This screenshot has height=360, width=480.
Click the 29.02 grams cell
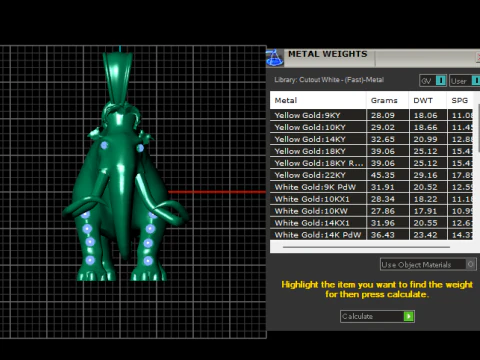point(387,127)
